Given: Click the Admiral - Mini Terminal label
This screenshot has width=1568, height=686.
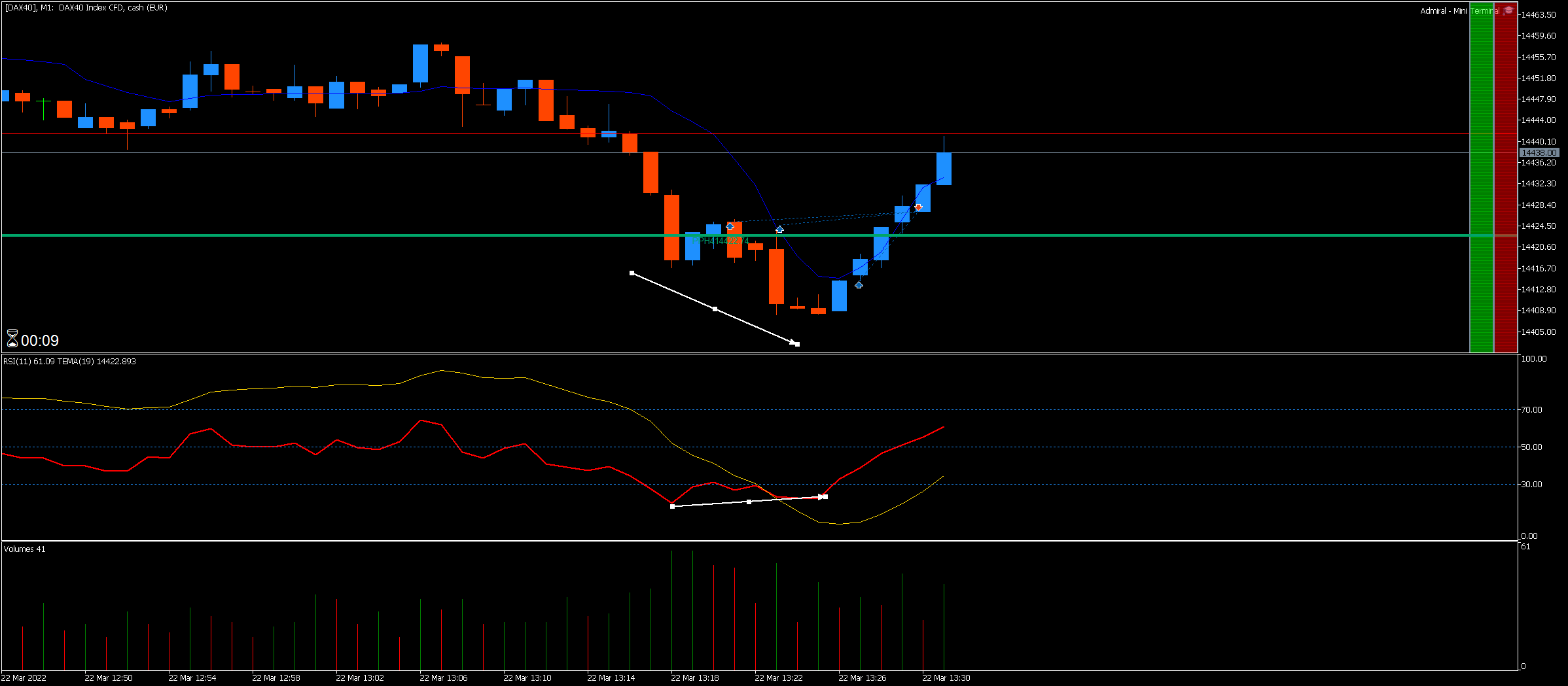Looking at the screenshot, I should [1459, 11].
